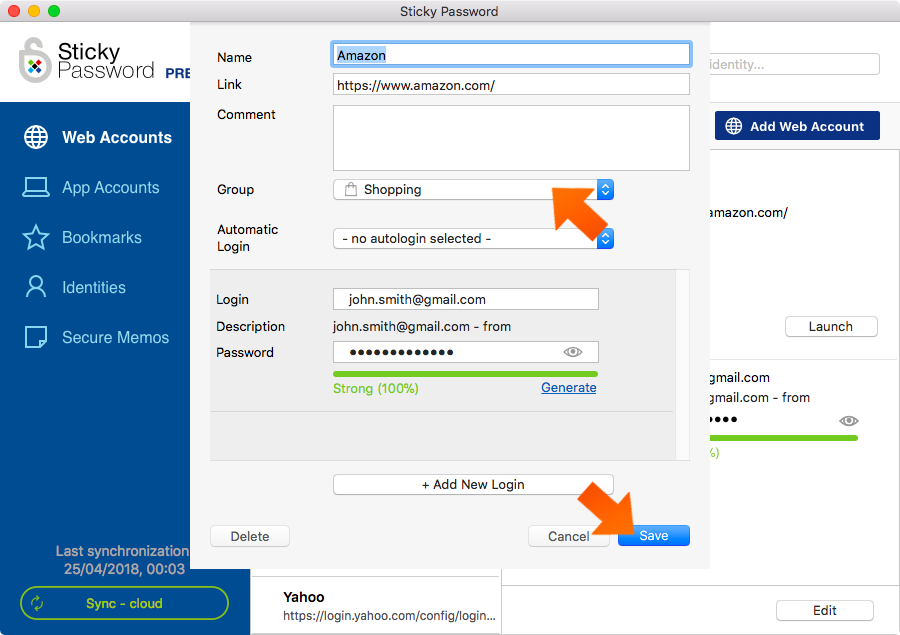This screenshot has width=900, height=635.
Task: Click the login list scrollbar in dialog
Action: 682,365
